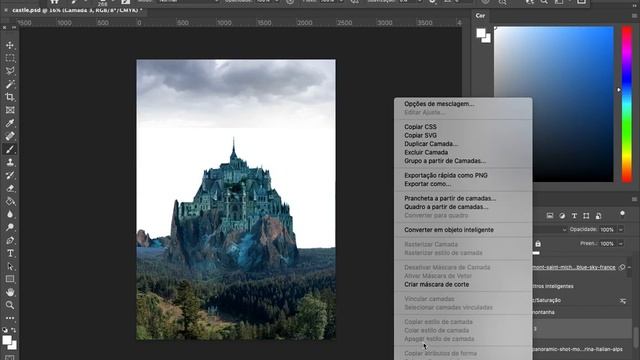Close the castle.psd document tab

point(5,10)
